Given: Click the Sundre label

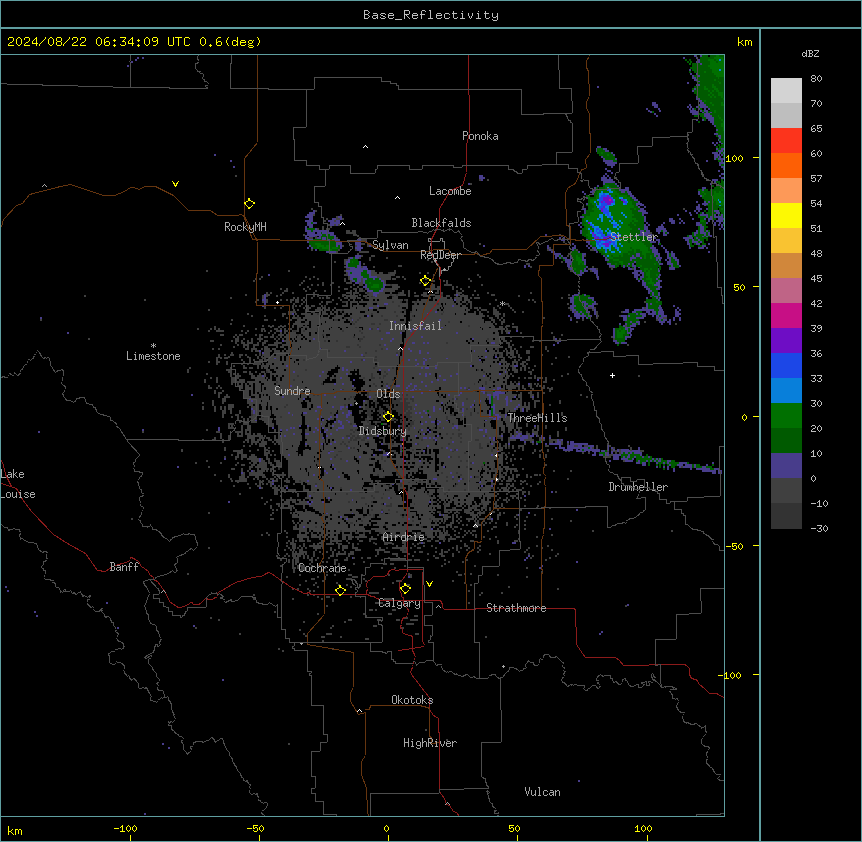Looking at the screenshot, I should click(x=292, y=391).
